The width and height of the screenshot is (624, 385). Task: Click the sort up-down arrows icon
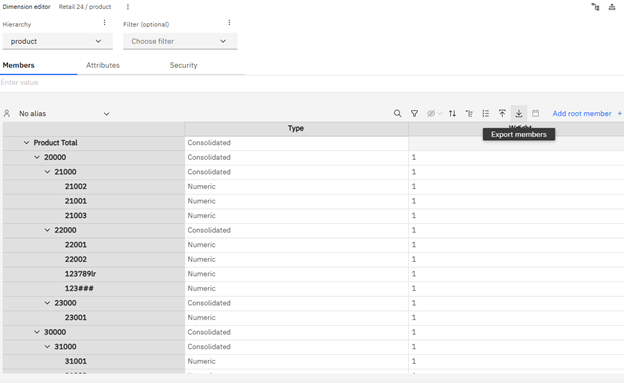click(452, 113)
